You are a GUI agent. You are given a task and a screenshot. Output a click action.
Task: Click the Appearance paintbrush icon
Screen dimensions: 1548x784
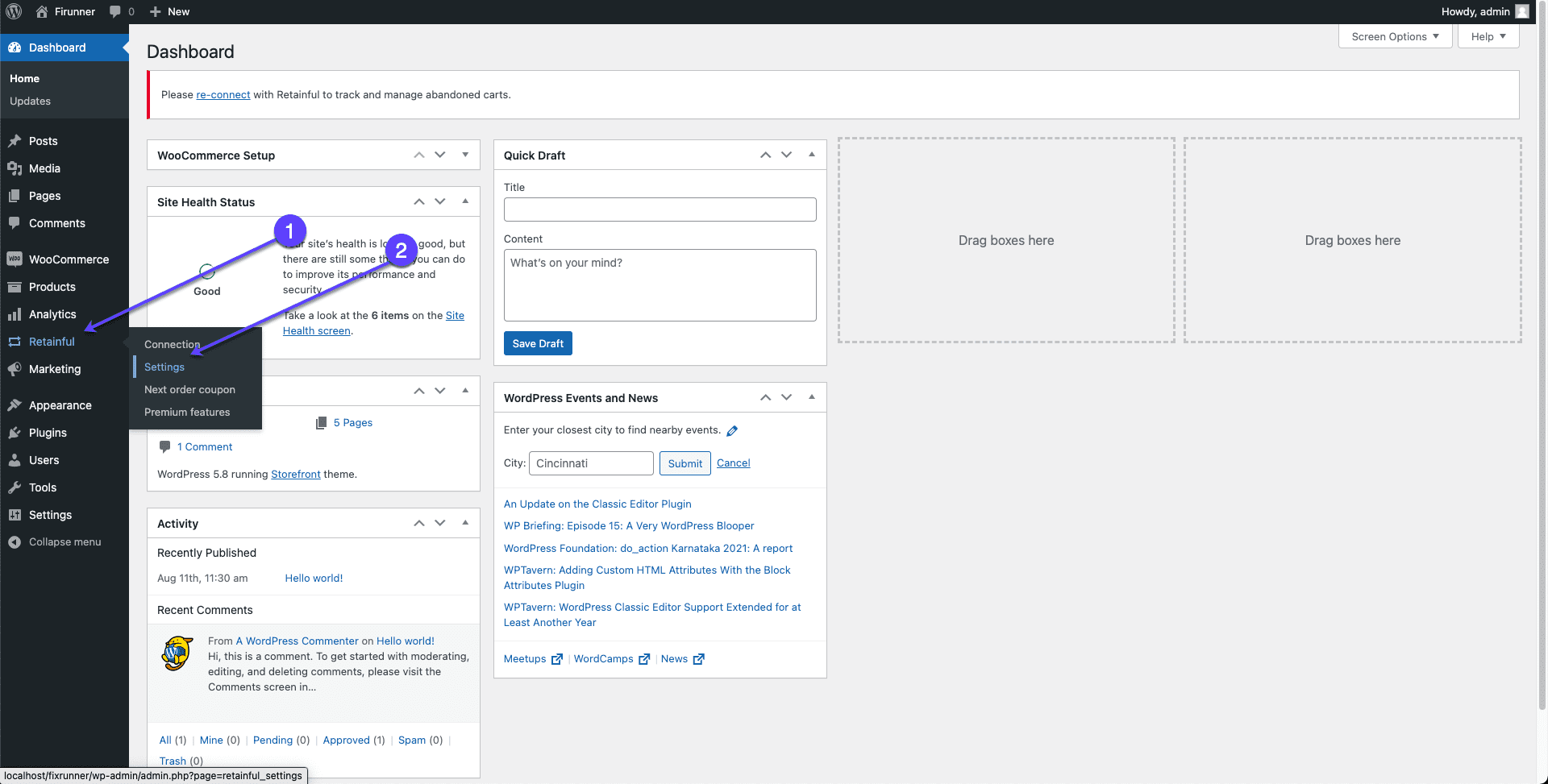[x=15, y=405]
